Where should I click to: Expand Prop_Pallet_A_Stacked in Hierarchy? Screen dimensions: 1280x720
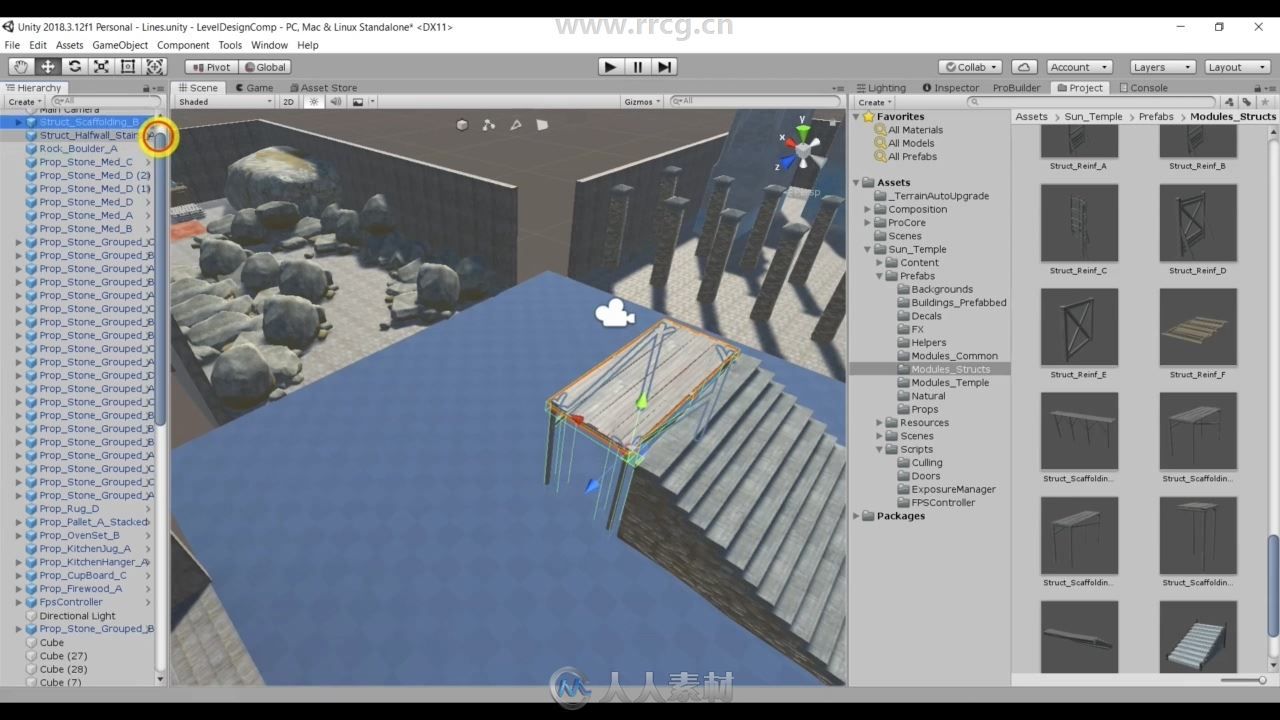pyautogui.click(x=18, y=522)
